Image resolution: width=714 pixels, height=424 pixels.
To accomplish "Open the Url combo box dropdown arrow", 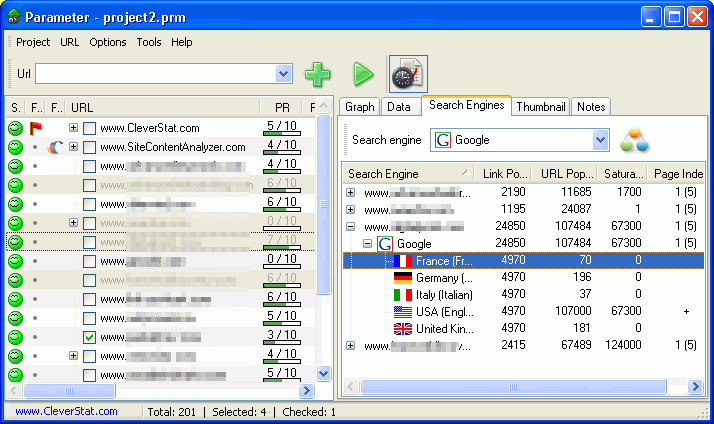I will tap(283, 74).
